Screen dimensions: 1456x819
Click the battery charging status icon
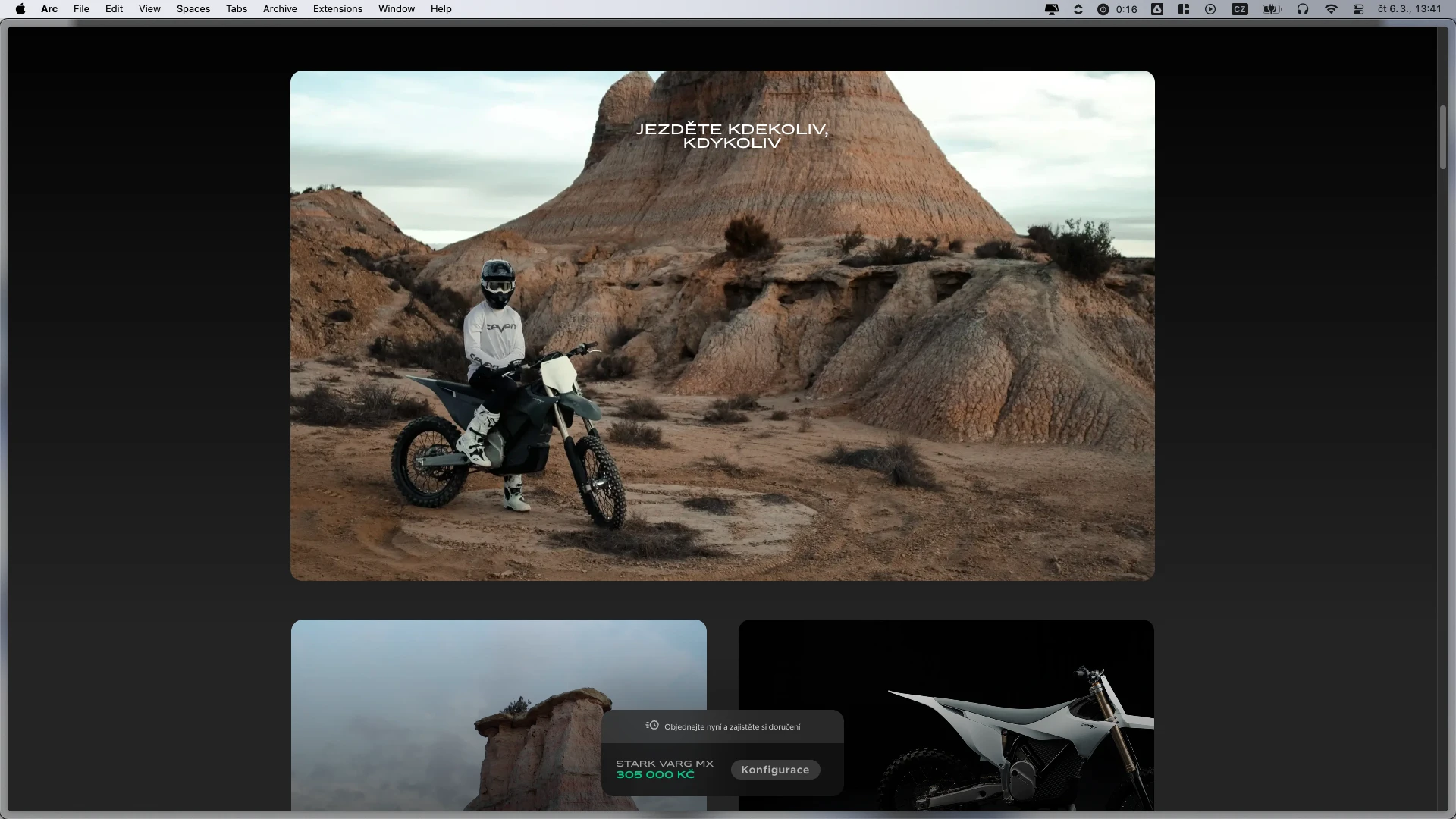click(1272, 9)
